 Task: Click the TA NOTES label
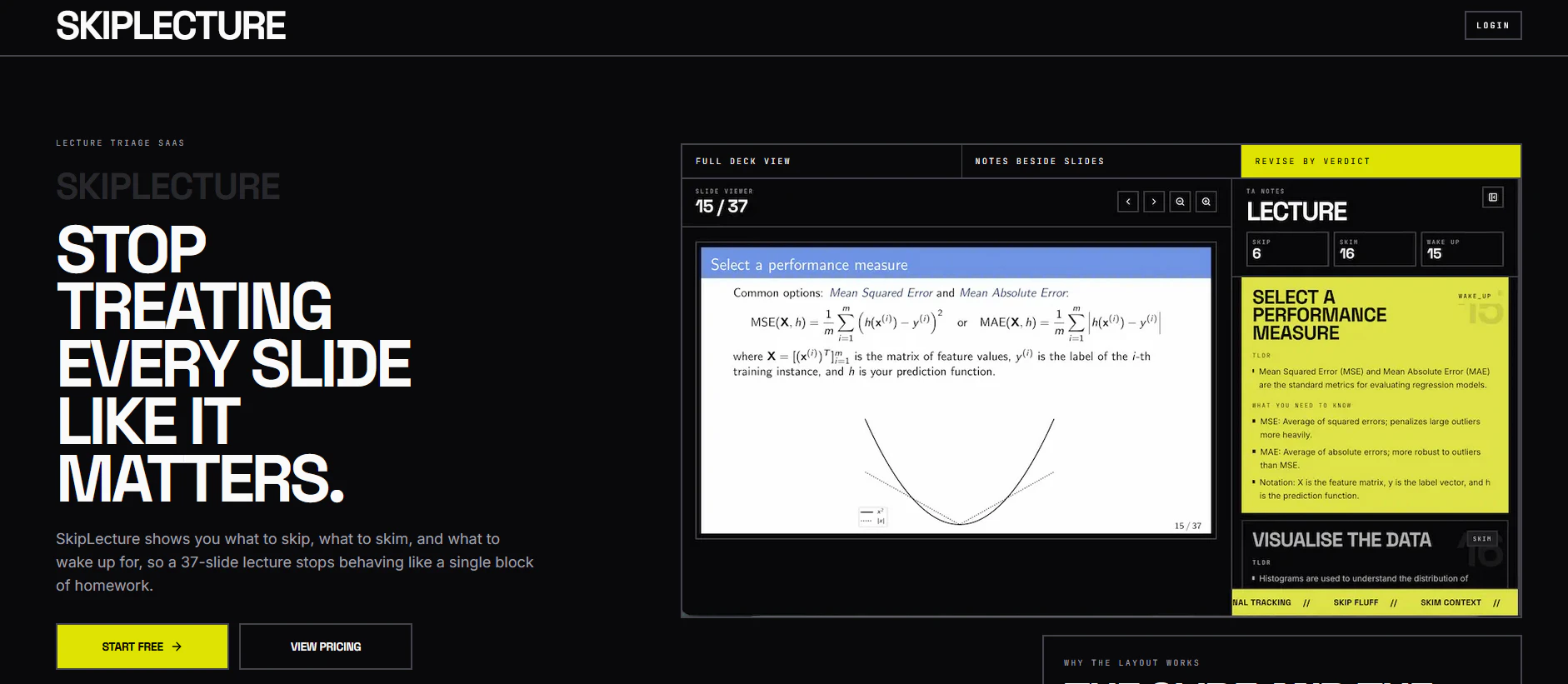[x=1266, y=192]
